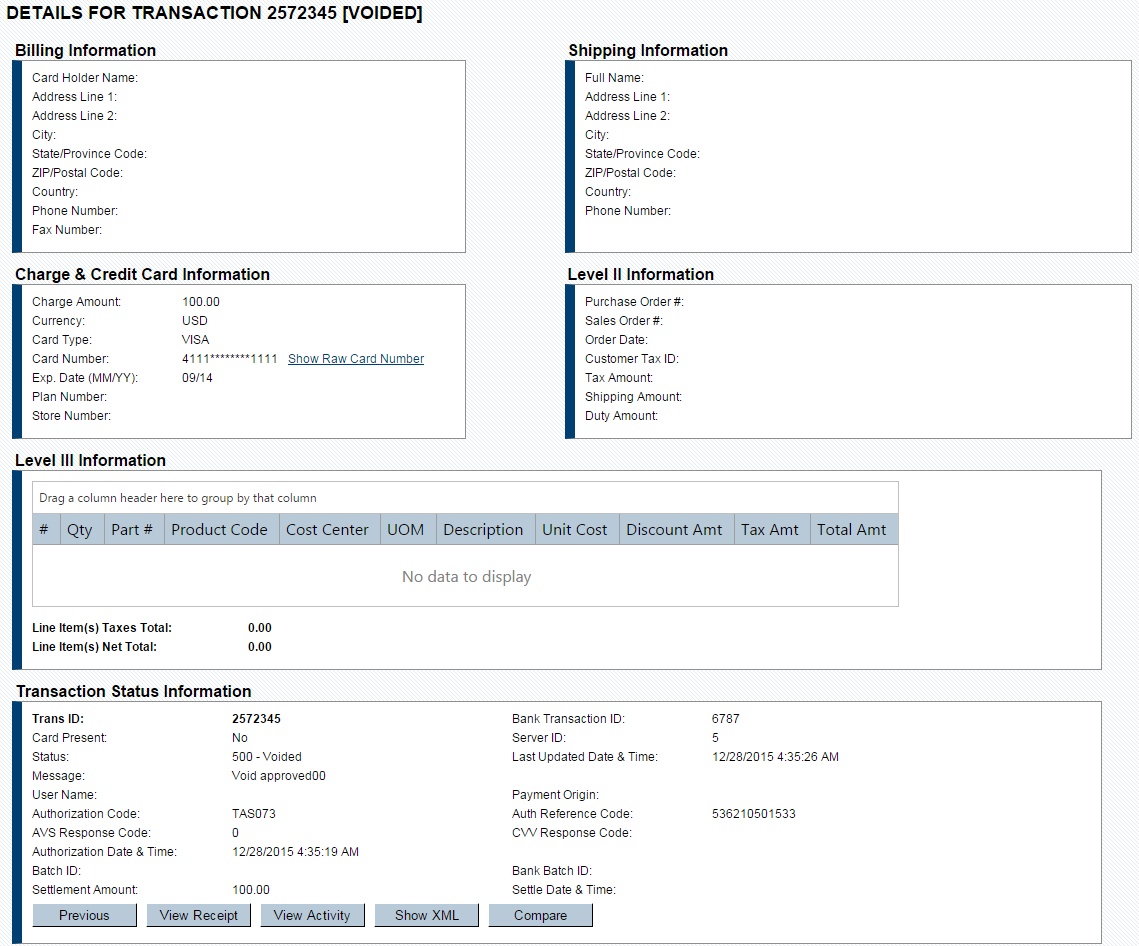The image size is (1139, 946).
Task: Sort by the UOM column header
Action: point(405,530)
